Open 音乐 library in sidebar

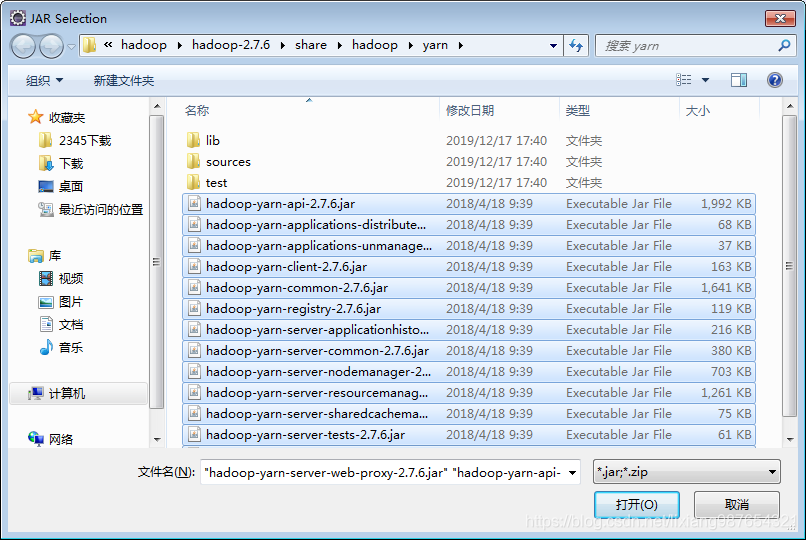(61, 347)
